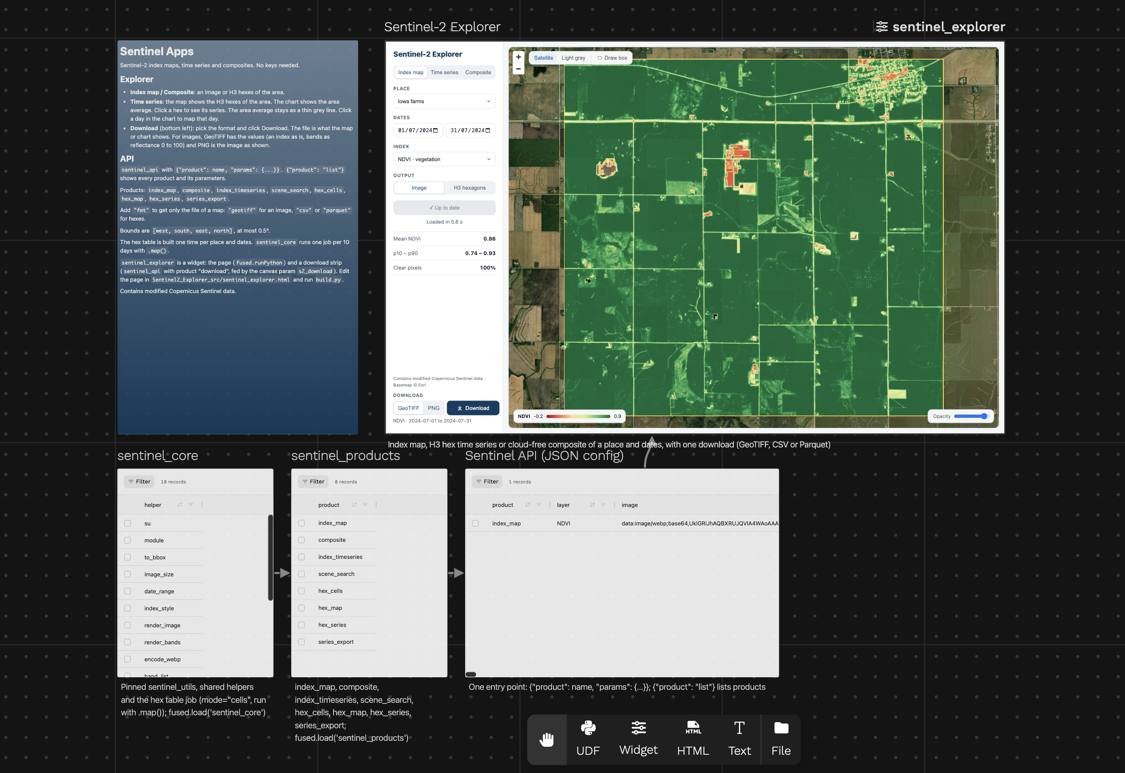Open the start date calendar picker icon

pyautogui.click(x=435, y=131)
